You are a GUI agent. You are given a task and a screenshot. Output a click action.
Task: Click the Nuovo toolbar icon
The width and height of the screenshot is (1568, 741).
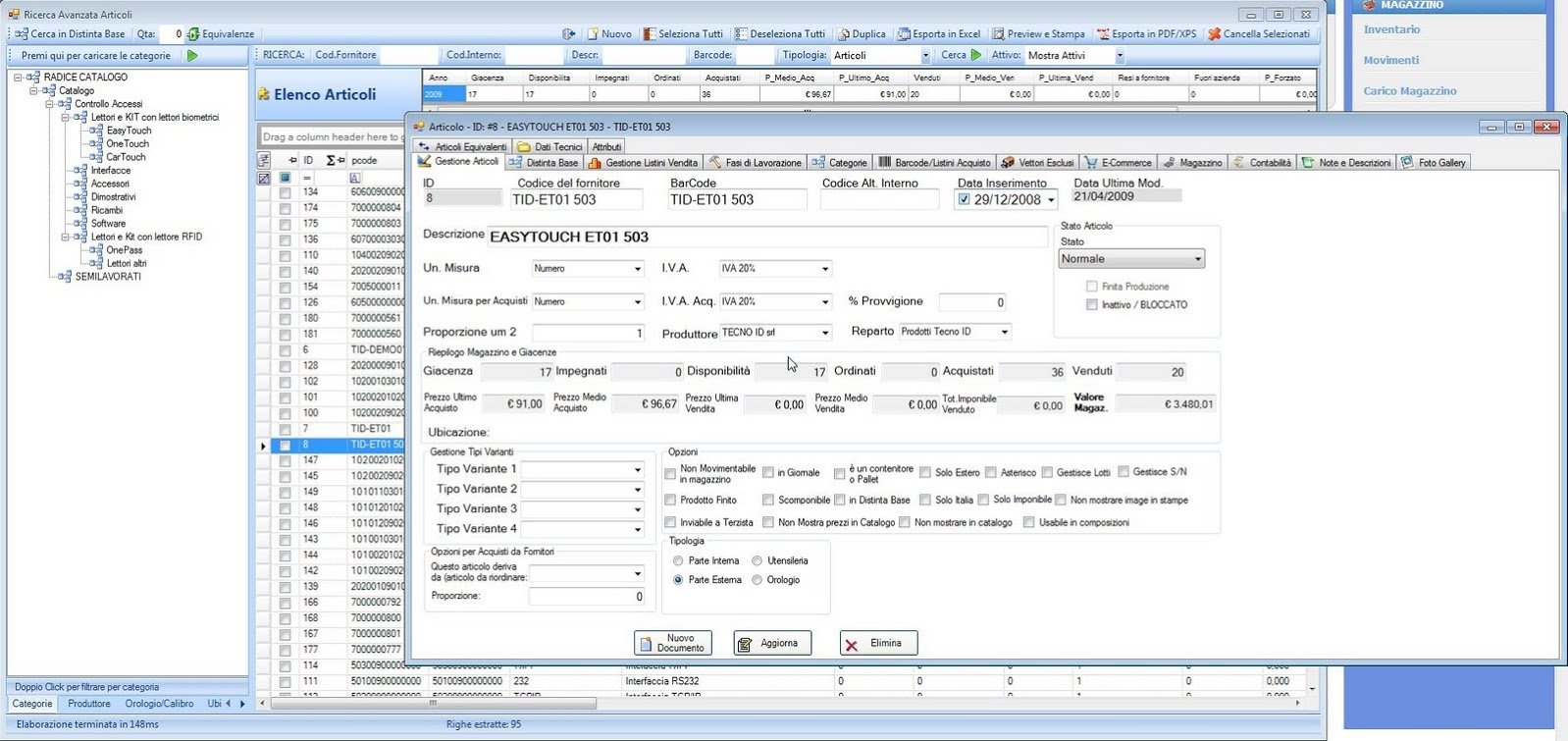[x=593, y=33]
